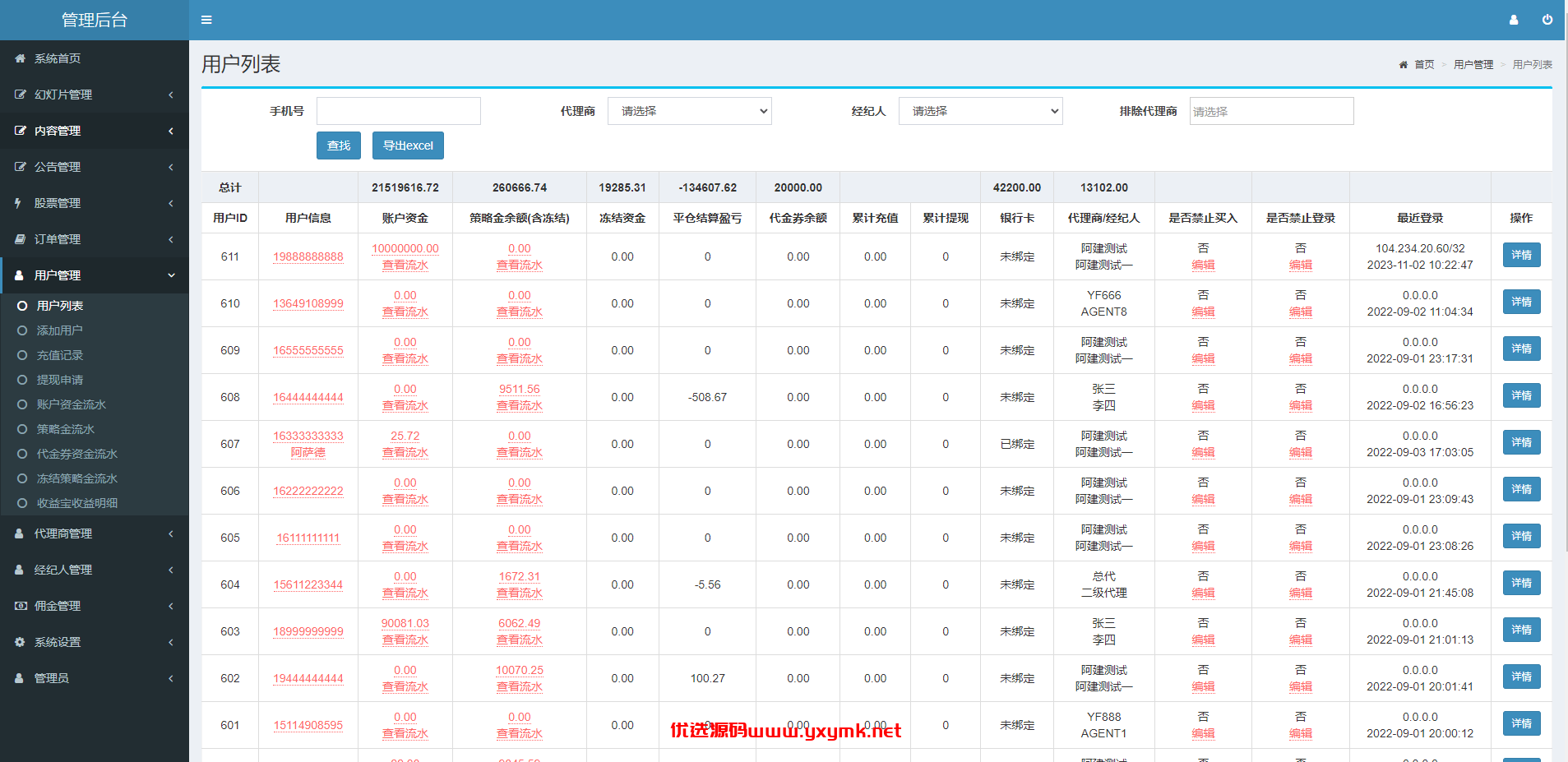Click the lightning icon next to 股票管理
Viewport: 1568px width, 762px height.
click(18, 203)
